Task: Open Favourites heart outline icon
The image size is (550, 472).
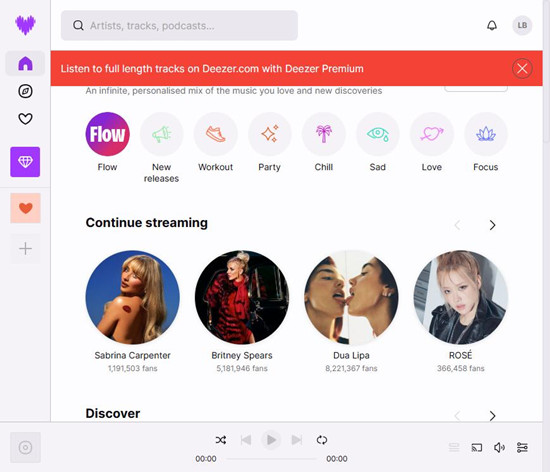Action: coord(25,119)
